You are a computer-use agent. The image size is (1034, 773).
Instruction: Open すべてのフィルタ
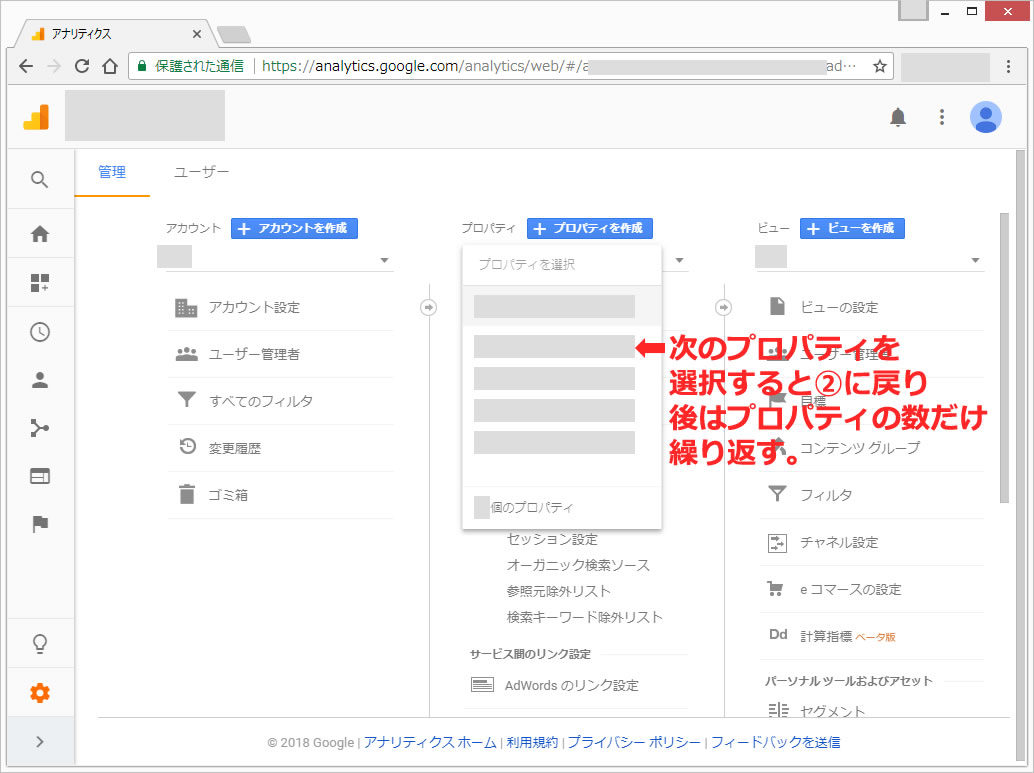pos(260,401)
